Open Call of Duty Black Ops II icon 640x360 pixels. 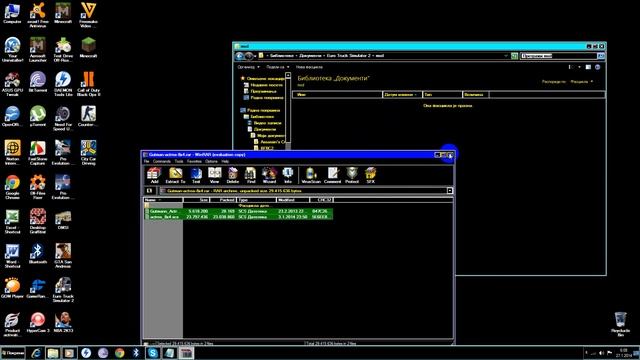coord(88,84)
